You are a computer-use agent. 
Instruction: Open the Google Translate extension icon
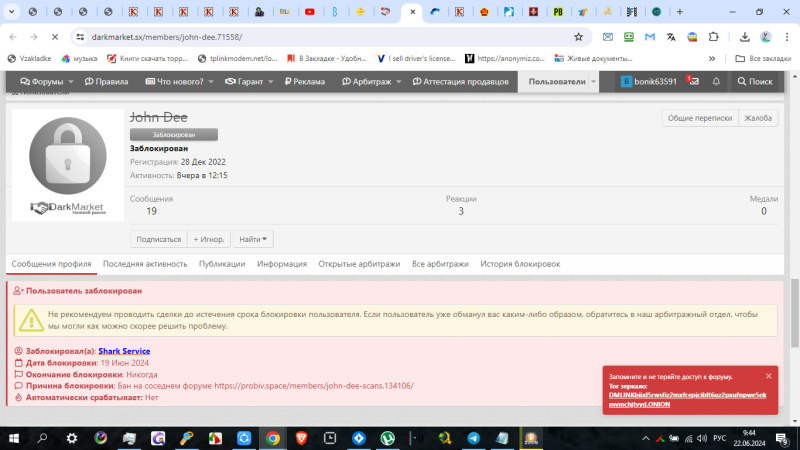click(671, 37)
